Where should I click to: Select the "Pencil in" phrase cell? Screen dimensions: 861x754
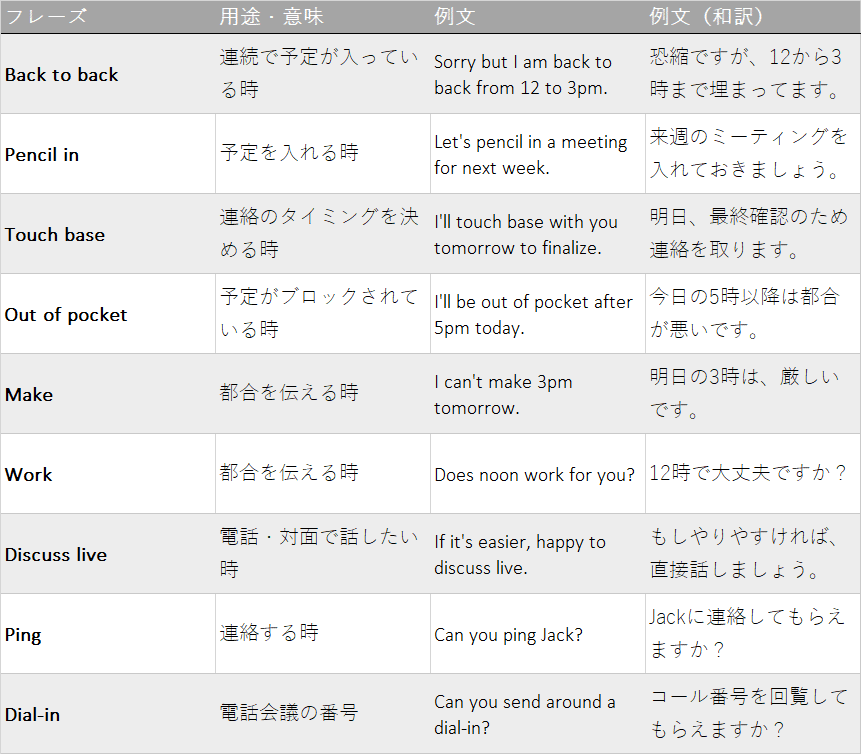point(42,155)
